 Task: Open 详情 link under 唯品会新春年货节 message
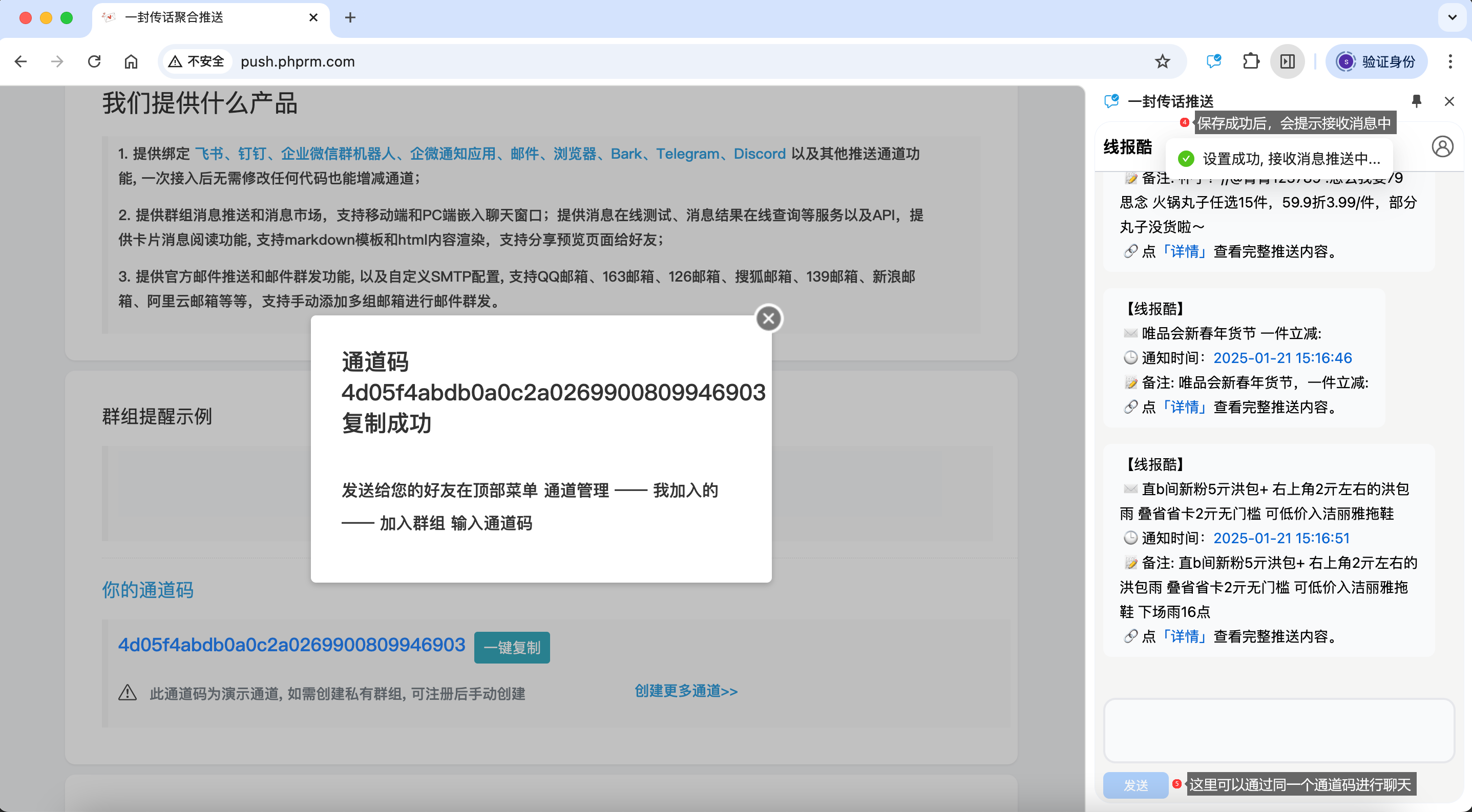1185,407
